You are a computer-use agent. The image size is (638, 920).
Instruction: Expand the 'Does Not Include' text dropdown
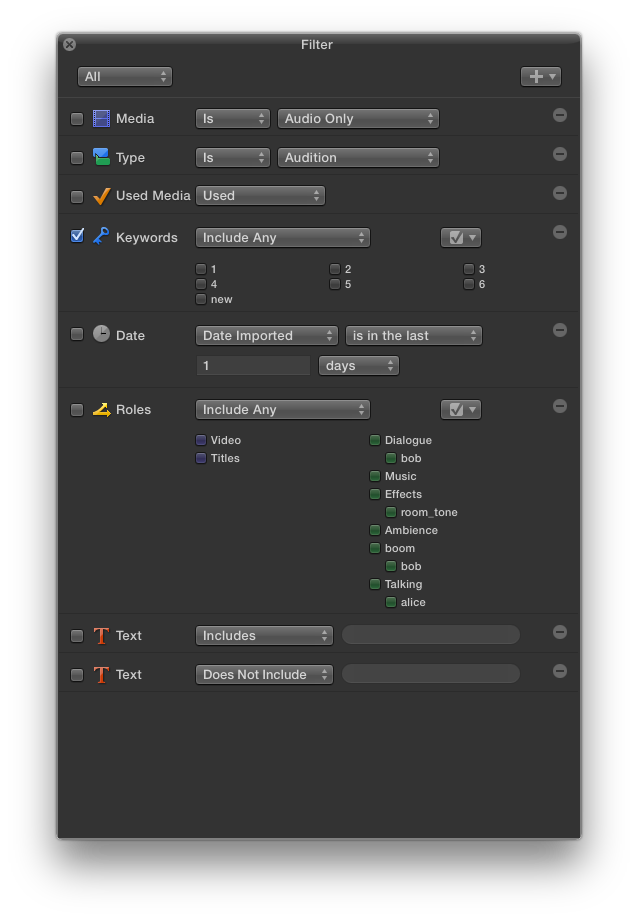tap(264, 675)
